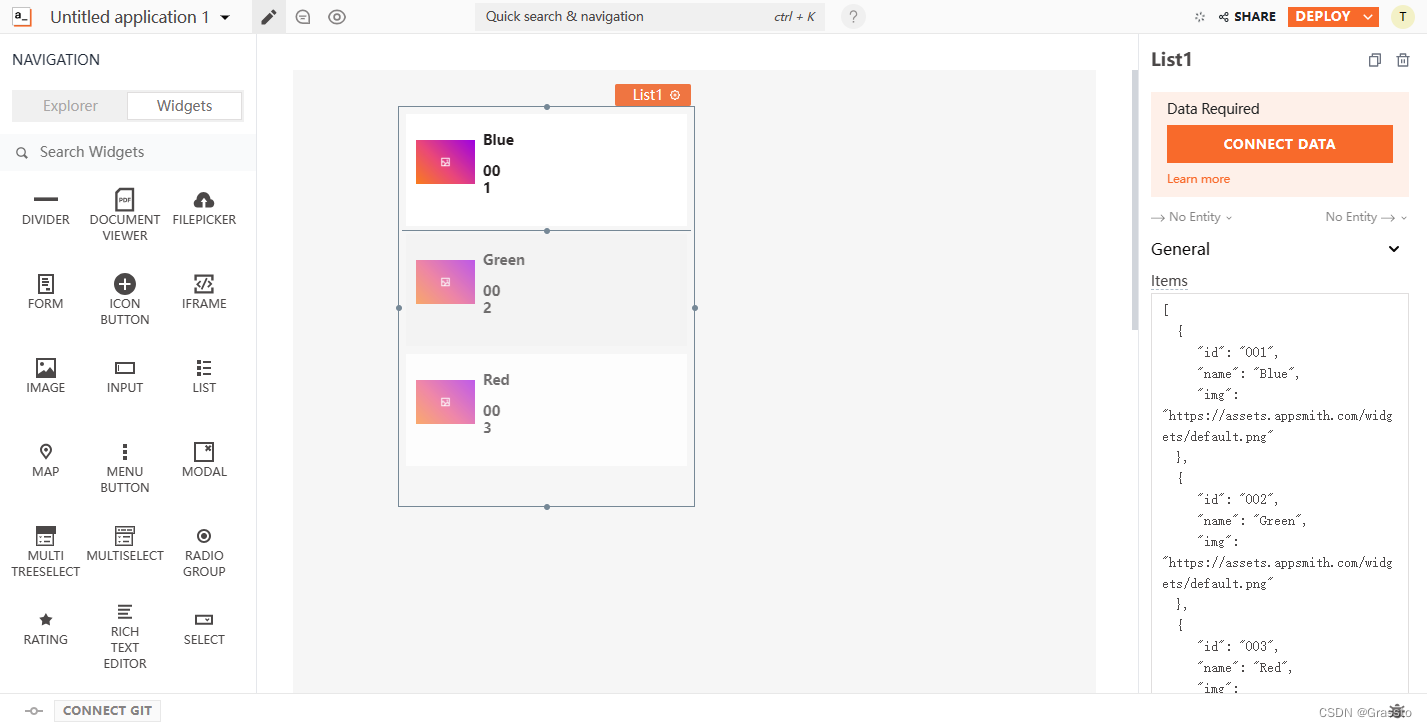Copy the List1 widget with copy icon
1427x727 pixels.
pyautogui.click(x=1375, y=60)
